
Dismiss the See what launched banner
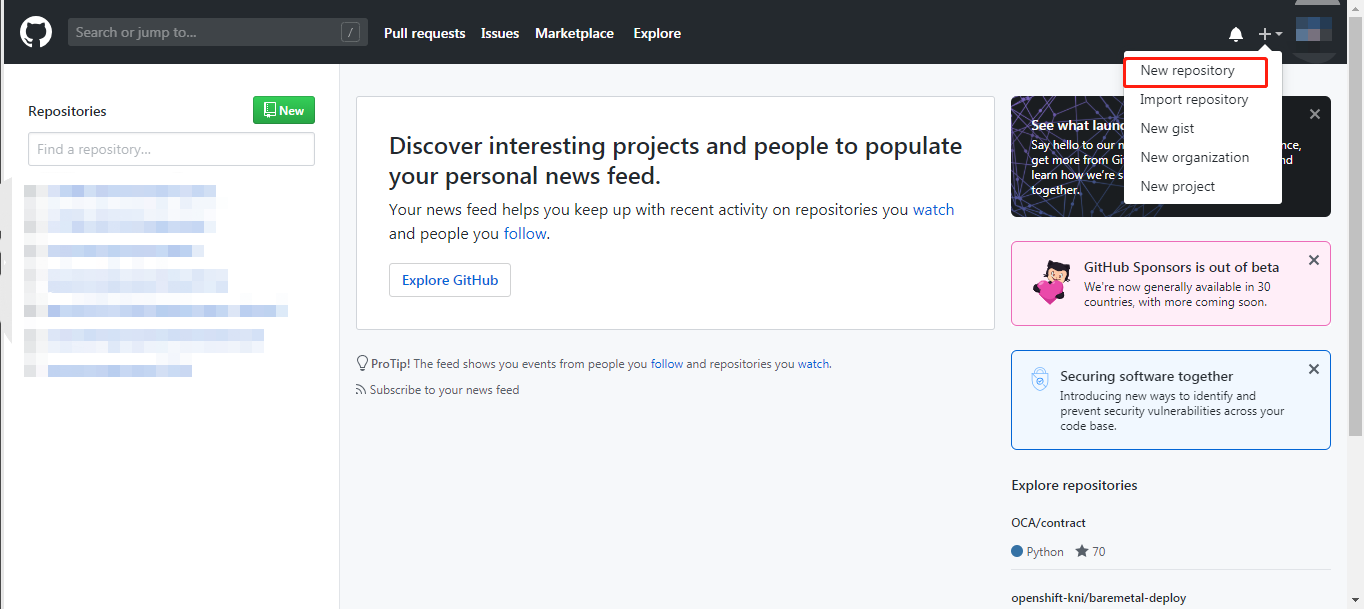(x=1314, y=115)
